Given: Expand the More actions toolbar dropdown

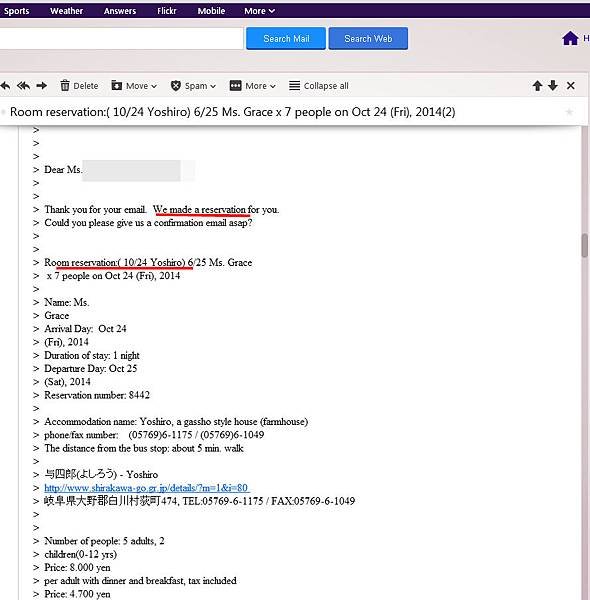Looking at the screenshot, I should (x=253, y=86).
